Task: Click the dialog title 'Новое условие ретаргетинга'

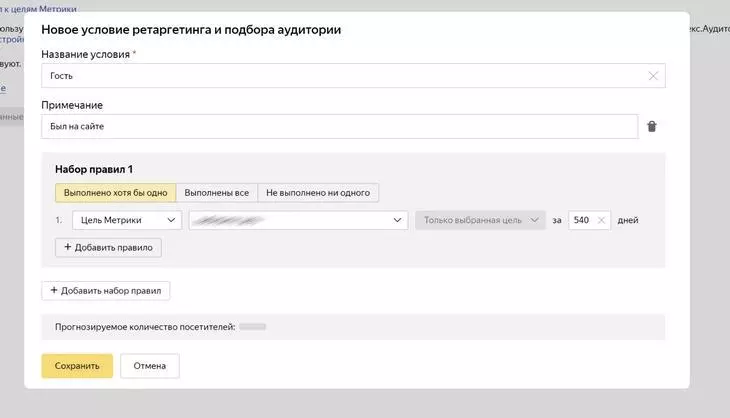Action: (x=191, y=30)
